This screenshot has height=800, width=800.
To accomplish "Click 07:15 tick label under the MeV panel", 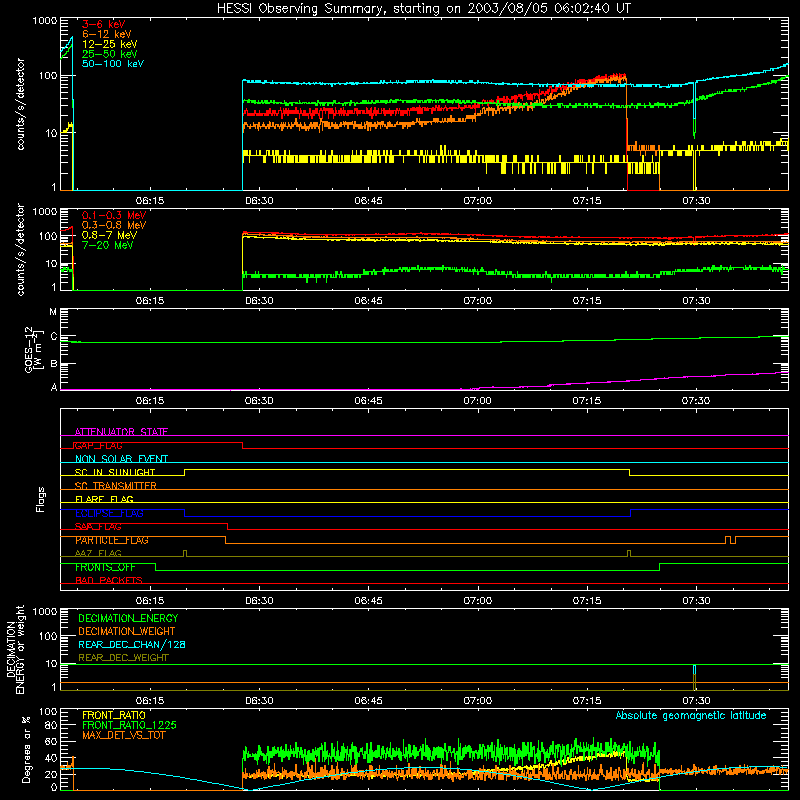I will 587,301.
